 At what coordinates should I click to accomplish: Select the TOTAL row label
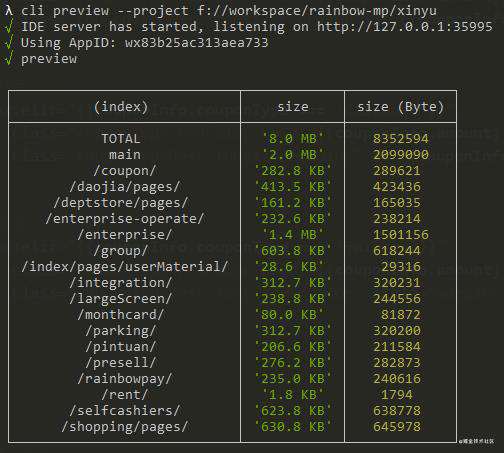[x=121, y=139]
